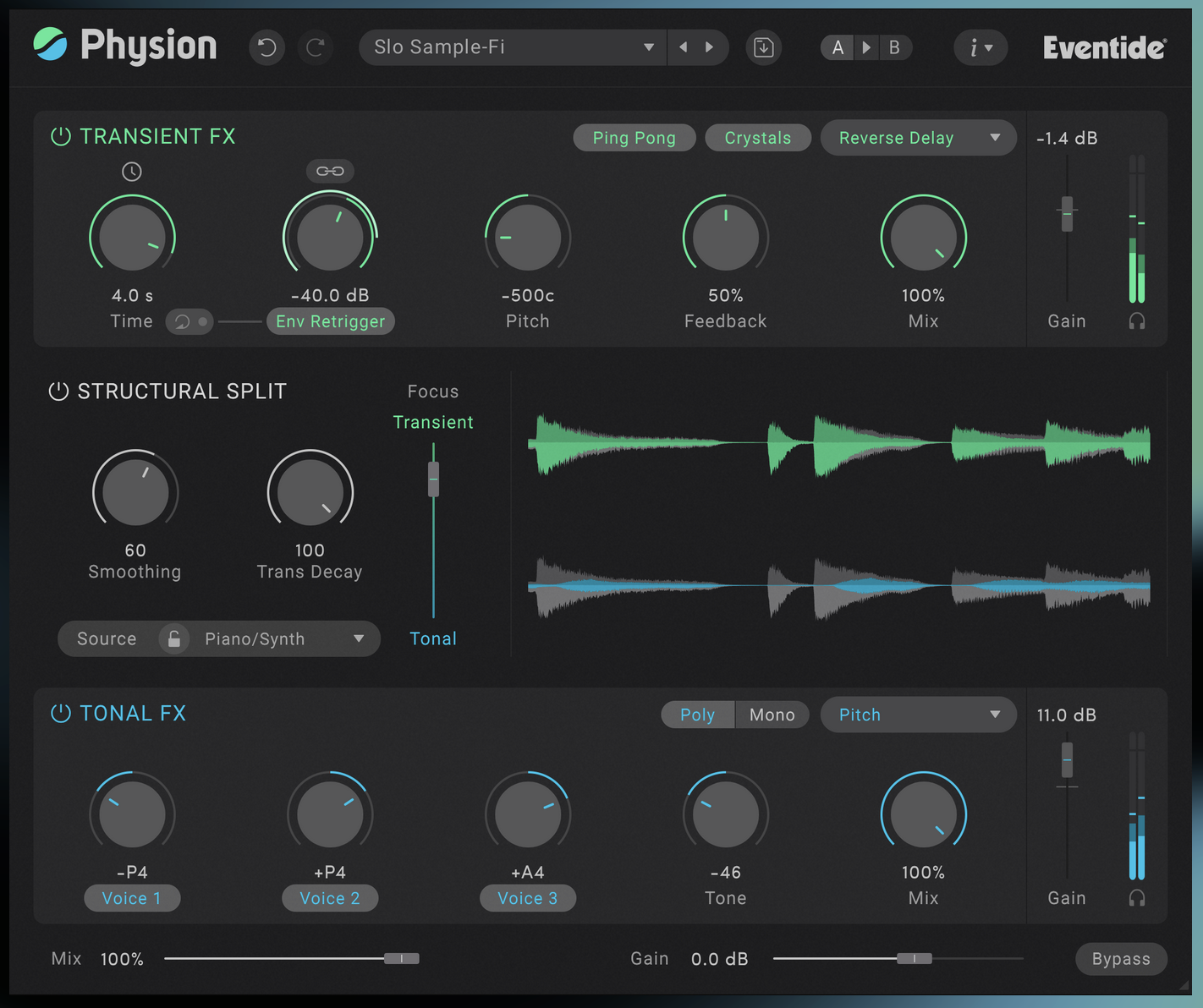Solo Transient FX with headphones icon

[1137, 321]
